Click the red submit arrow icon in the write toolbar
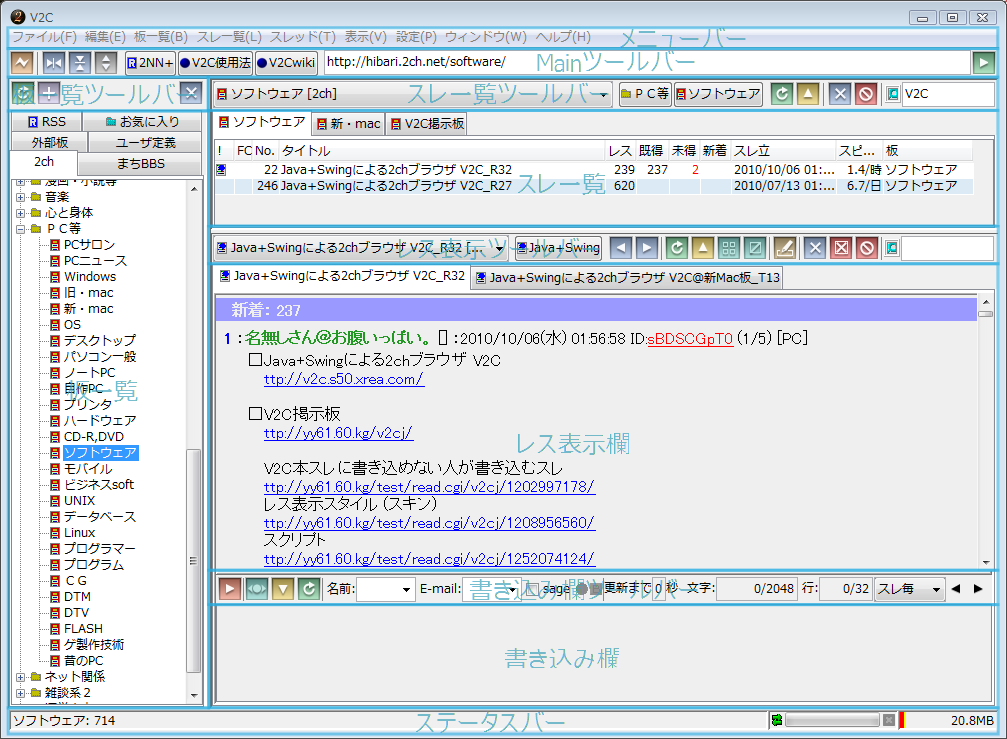Screen dimensions: 1007x739 [230, 589]
